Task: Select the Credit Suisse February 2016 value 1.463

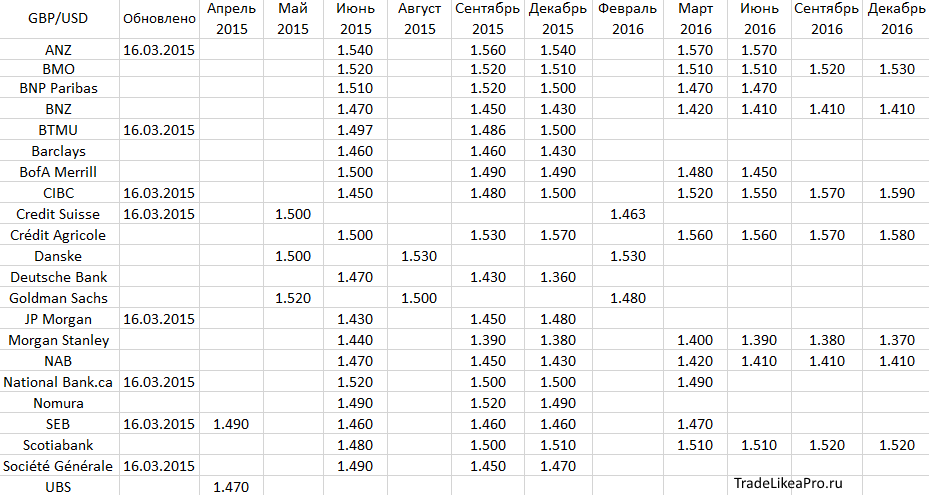Action: coord(628,214)
